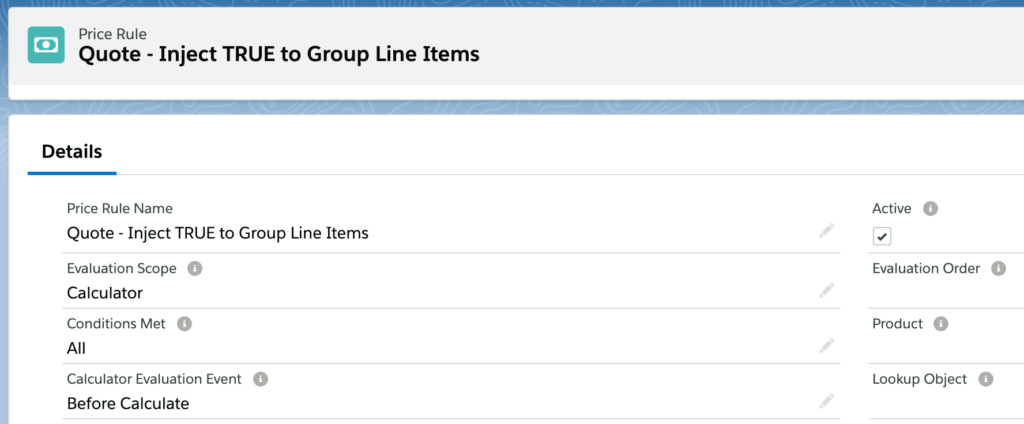Click the Price Rule money icon in header

46,45
